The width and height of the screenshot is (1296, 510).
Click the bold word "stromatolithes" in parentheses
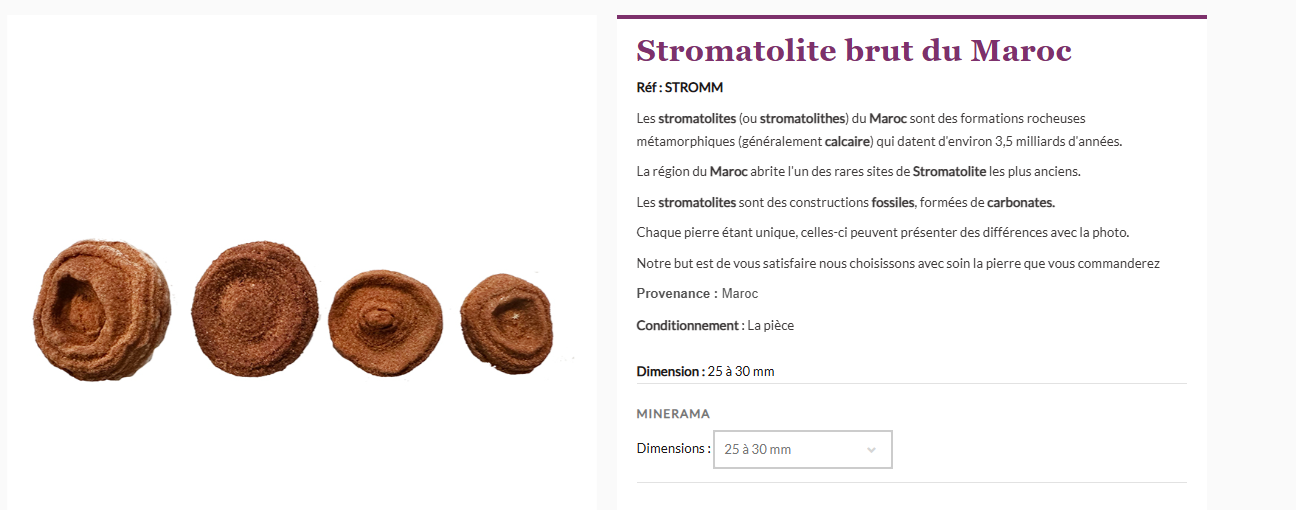pyautogui.click(x=803, y=118)
